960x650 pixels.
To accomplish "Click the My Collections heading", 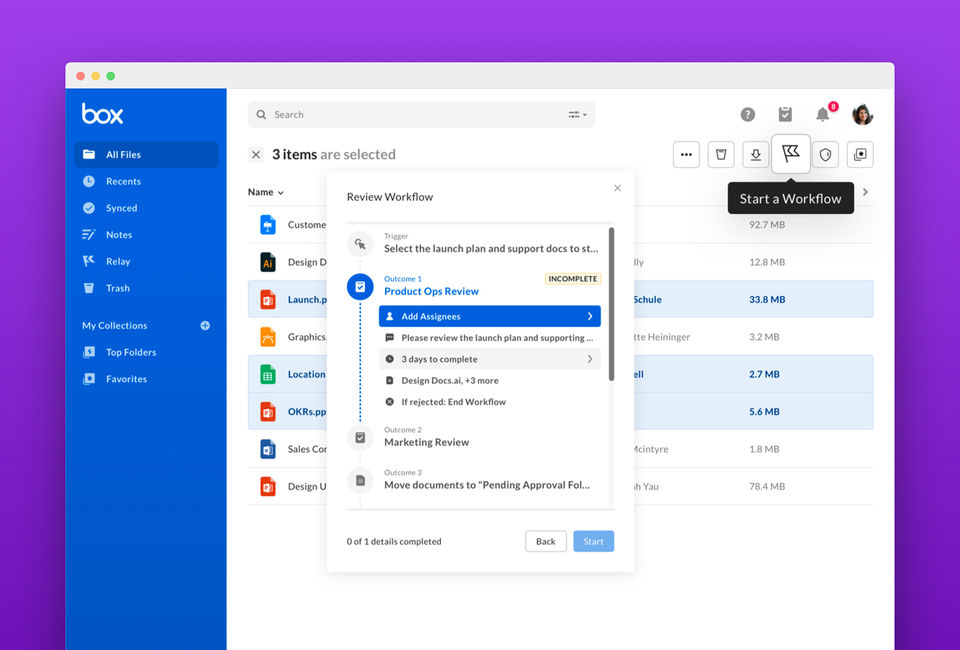I will click(x=114, y=326).
